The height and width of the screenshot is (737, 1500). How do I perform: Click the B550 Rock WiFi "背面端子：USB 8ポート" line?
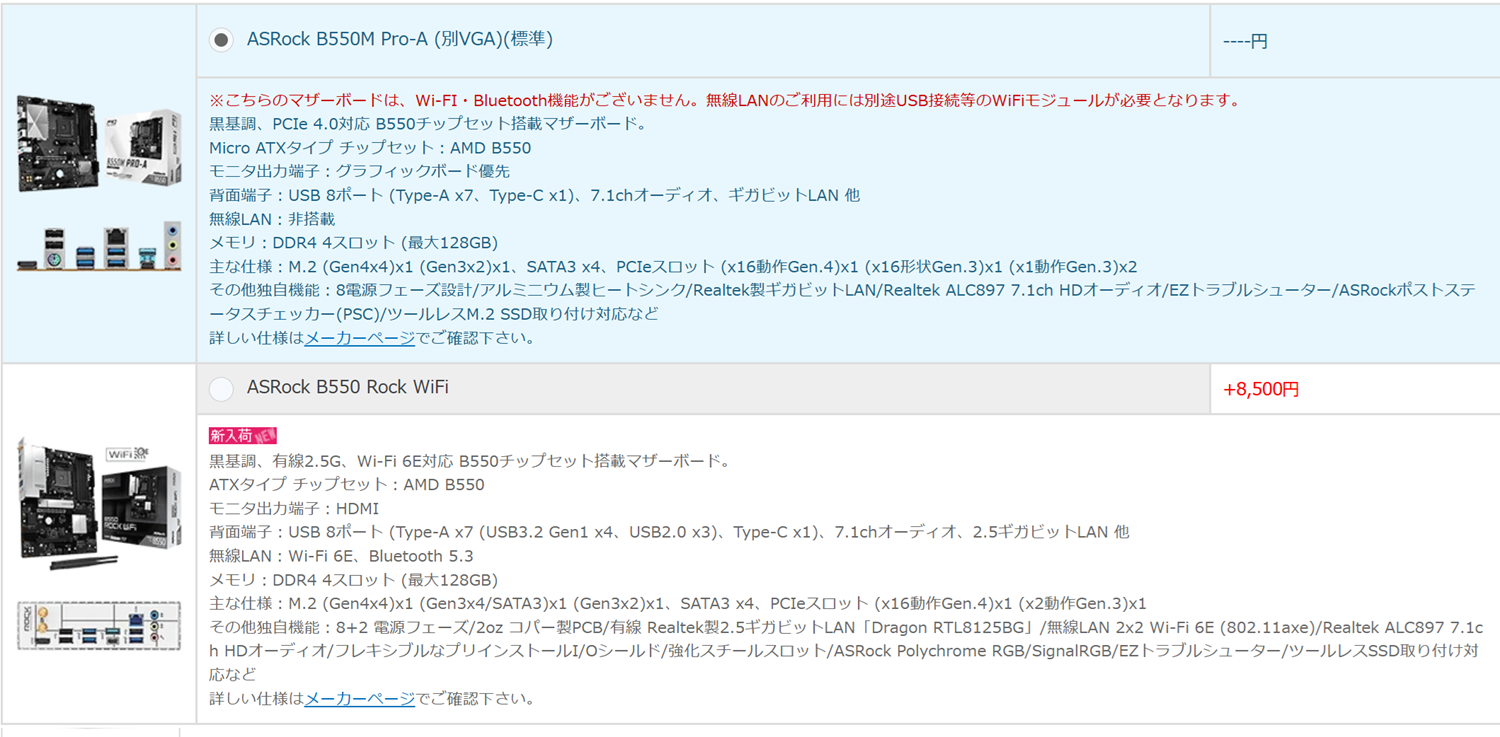point(669,532)
